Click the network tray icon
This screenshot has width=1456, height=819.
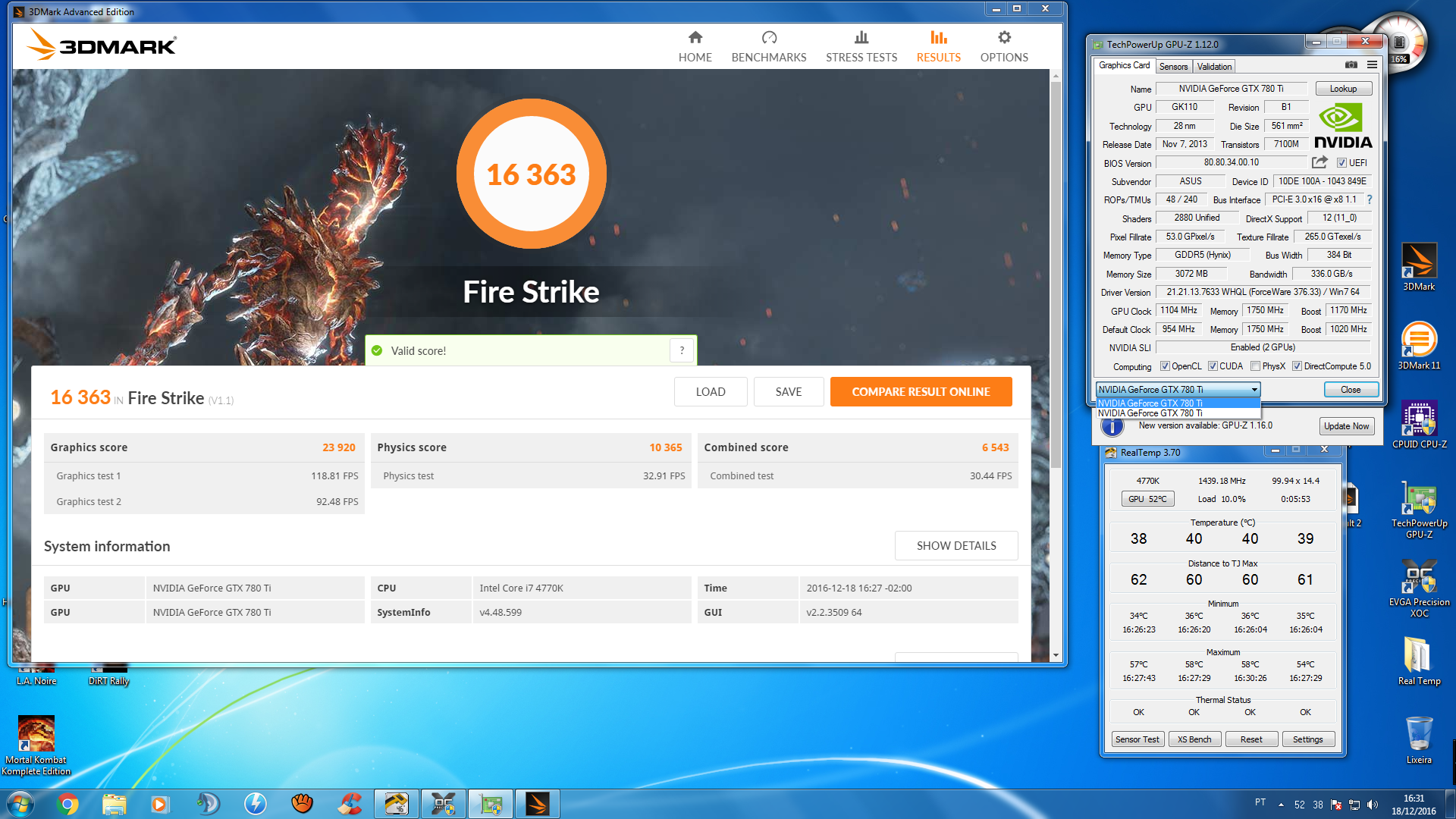click(1354, 805)
